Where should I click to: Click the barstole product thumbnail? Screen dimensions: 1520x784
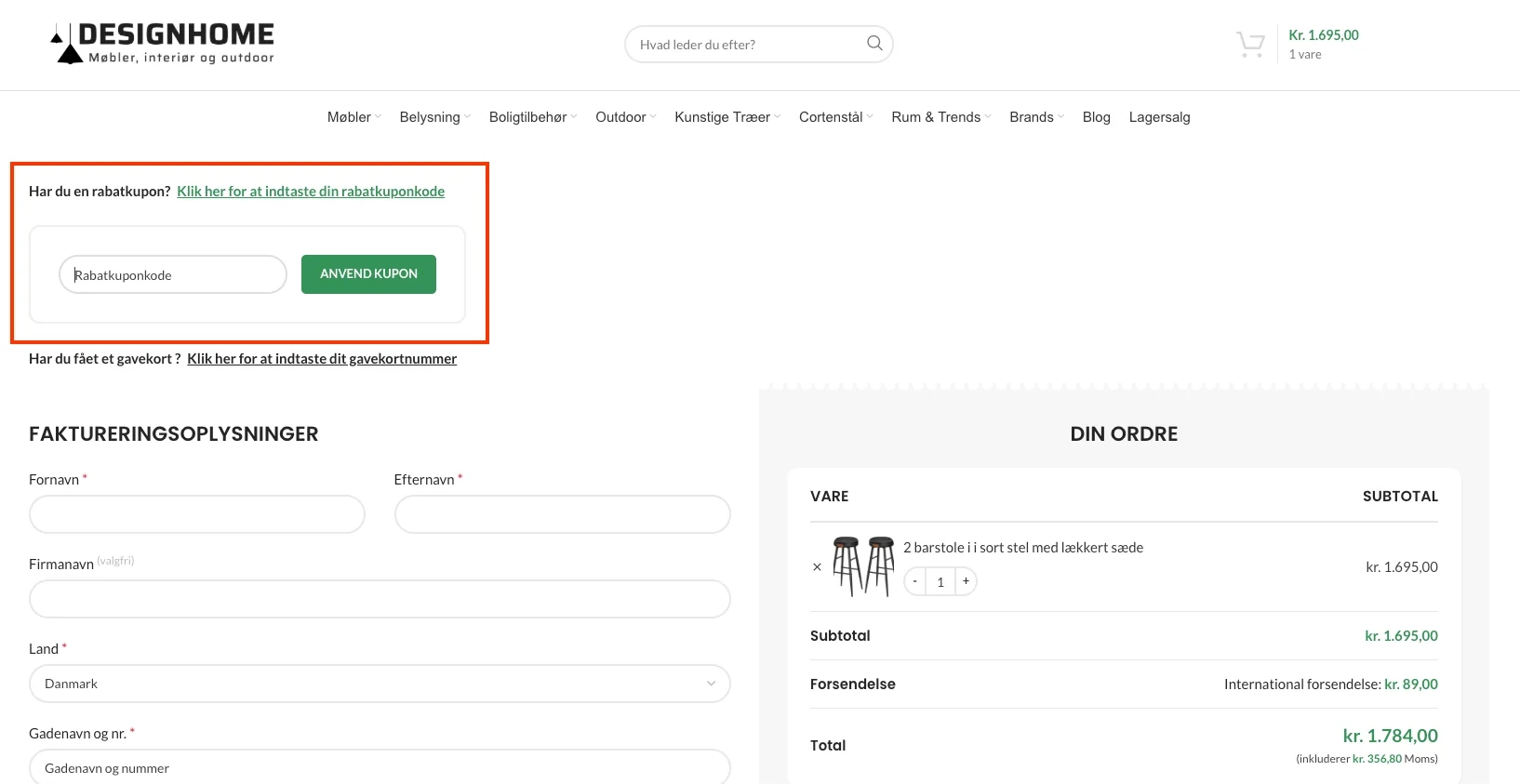click(862, 565)
